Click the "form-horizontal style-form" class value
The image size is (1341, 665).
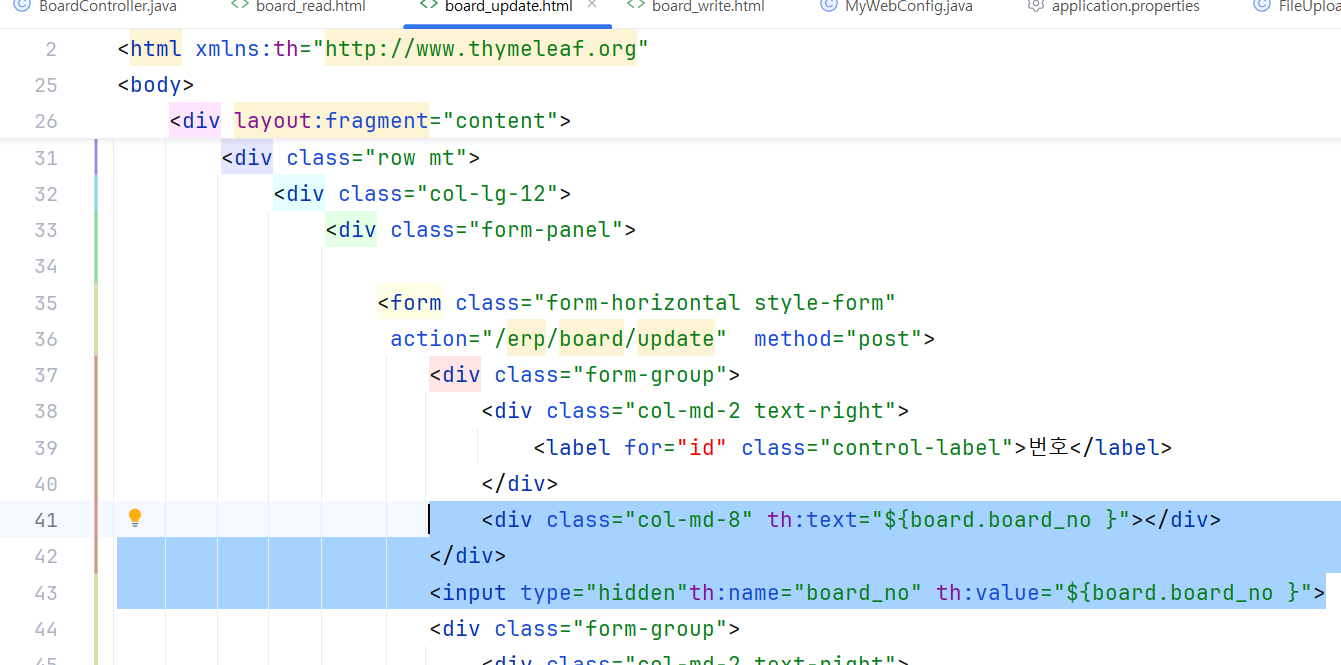pos(715,303)
